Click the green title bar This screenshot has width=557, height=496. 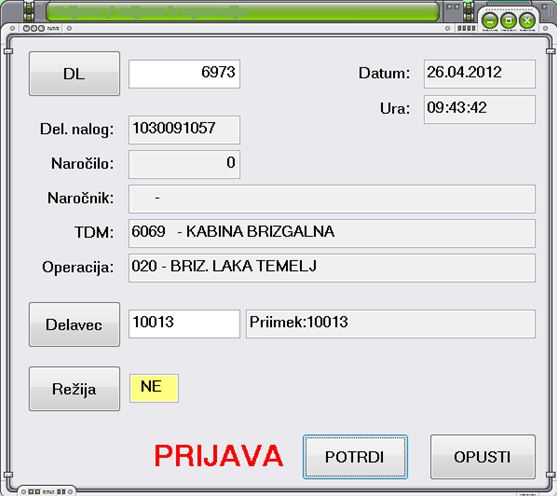[242, 12]
